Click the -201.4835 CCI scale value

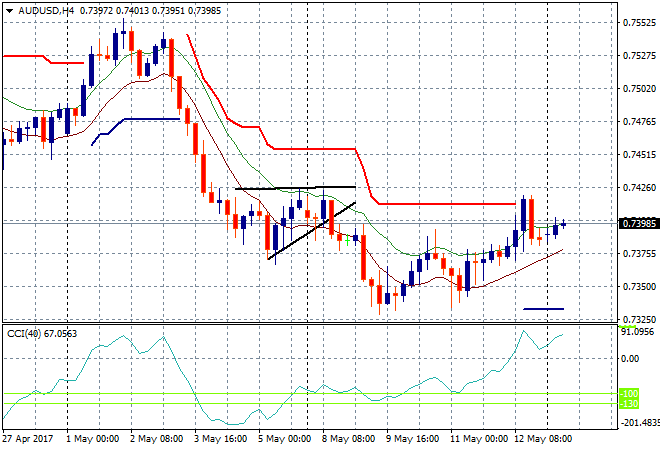[x=639, y=422]
